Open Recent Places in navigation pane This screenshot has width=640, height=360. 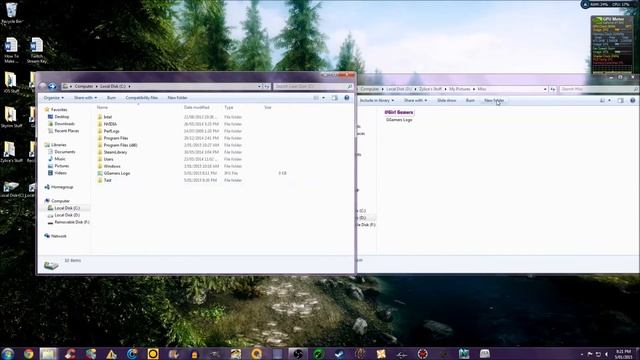[67, 131]
